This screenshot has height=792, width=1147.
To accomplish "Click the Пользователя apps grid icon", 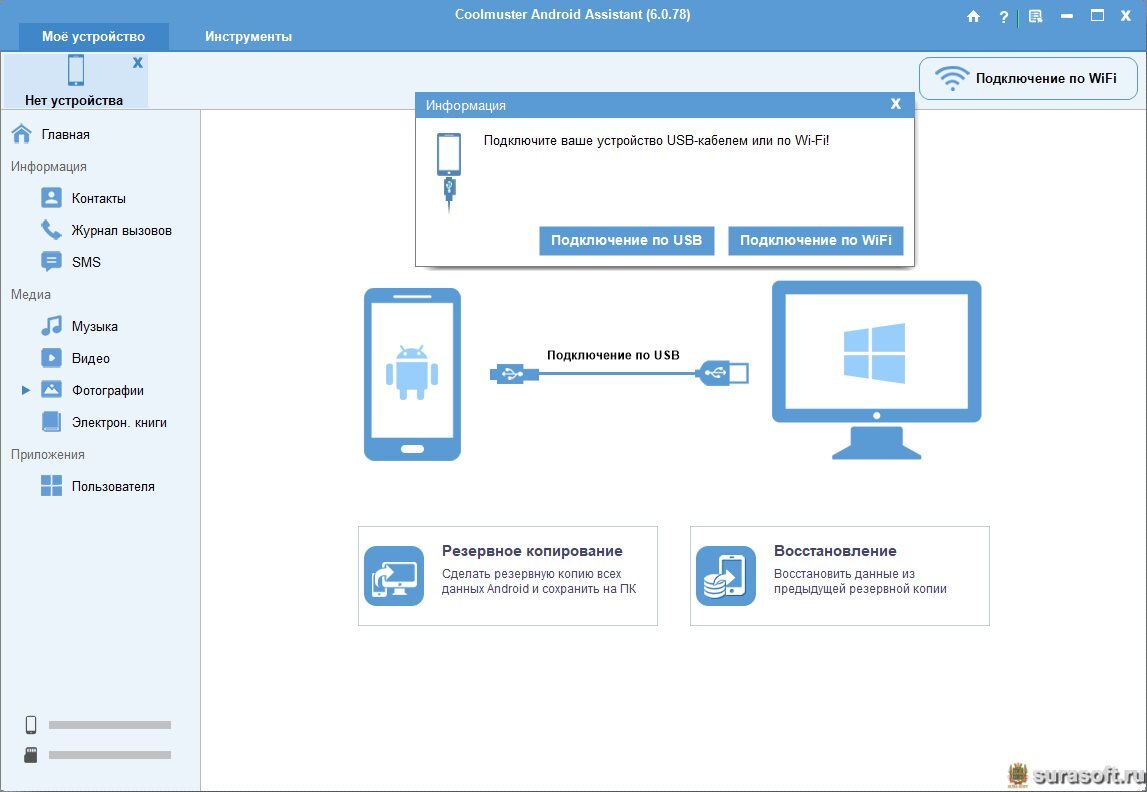I will (51, 486).
